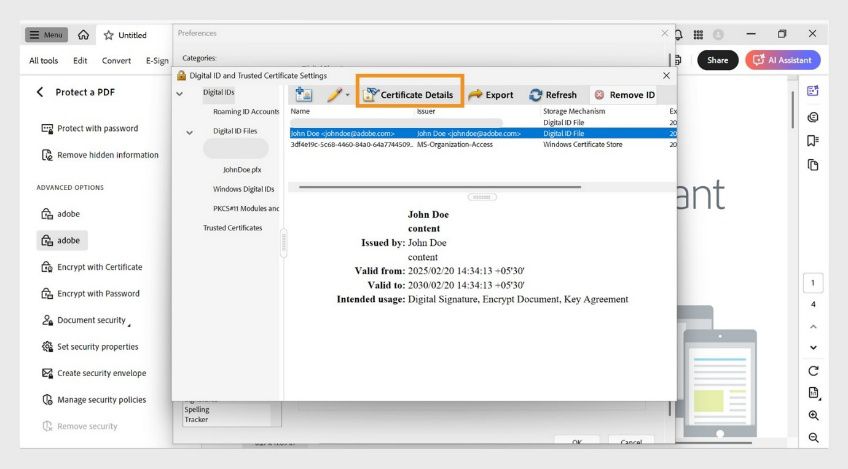Close the Preferences dialog
Image resolution: width=848 pixels, height=469 pixels.
point(665,34)
